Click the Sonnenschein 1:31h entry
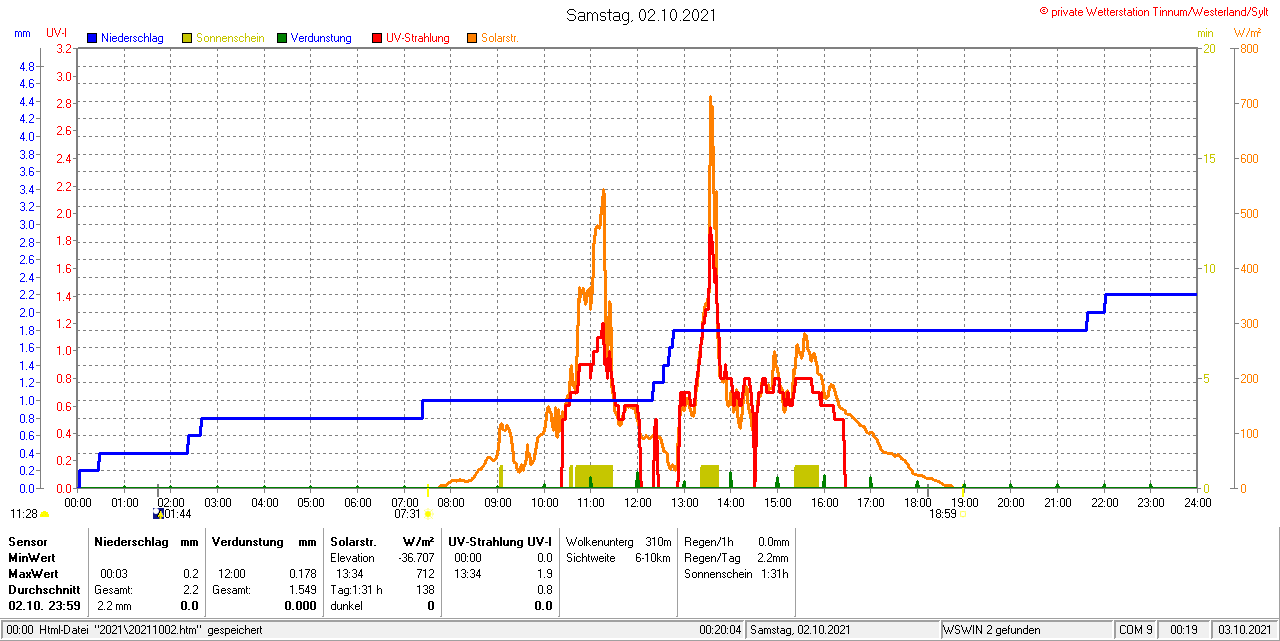The height and width of the screenshot is (641, 1280). (x=736, y=574)
